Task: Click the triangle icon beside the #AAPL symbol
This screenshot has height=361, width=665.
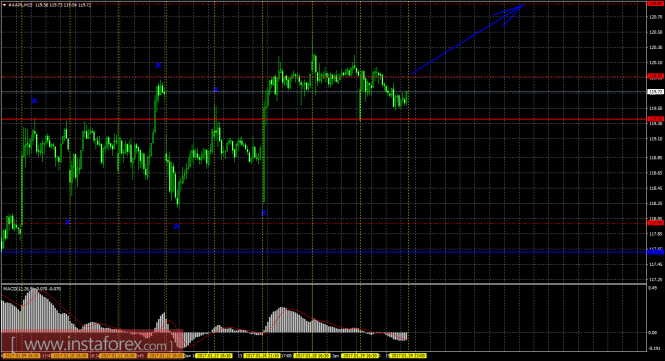Action: tap(4, 5)
